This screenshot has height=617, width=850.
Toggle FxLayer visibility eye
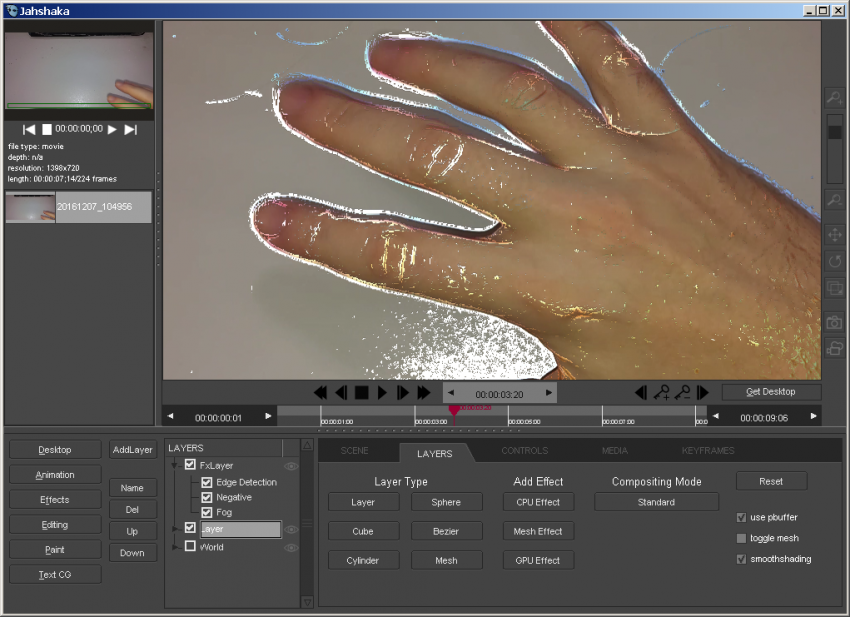pyautogui.click(x=291, y=466)
